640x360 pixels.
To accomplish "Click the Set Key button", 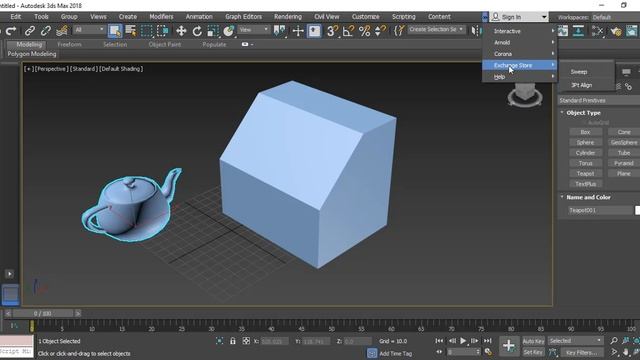I will 533,352.
